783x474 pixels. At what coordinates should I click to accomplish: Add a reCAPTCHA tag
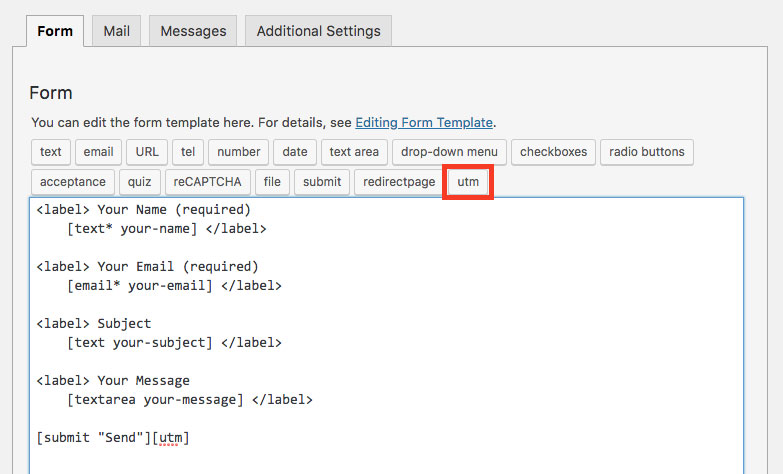[x=207, y=182]
